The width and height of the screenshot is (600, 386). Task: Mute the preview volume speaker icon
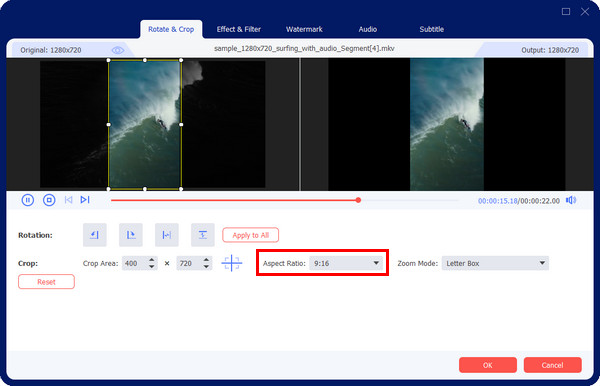click(571, 200)
